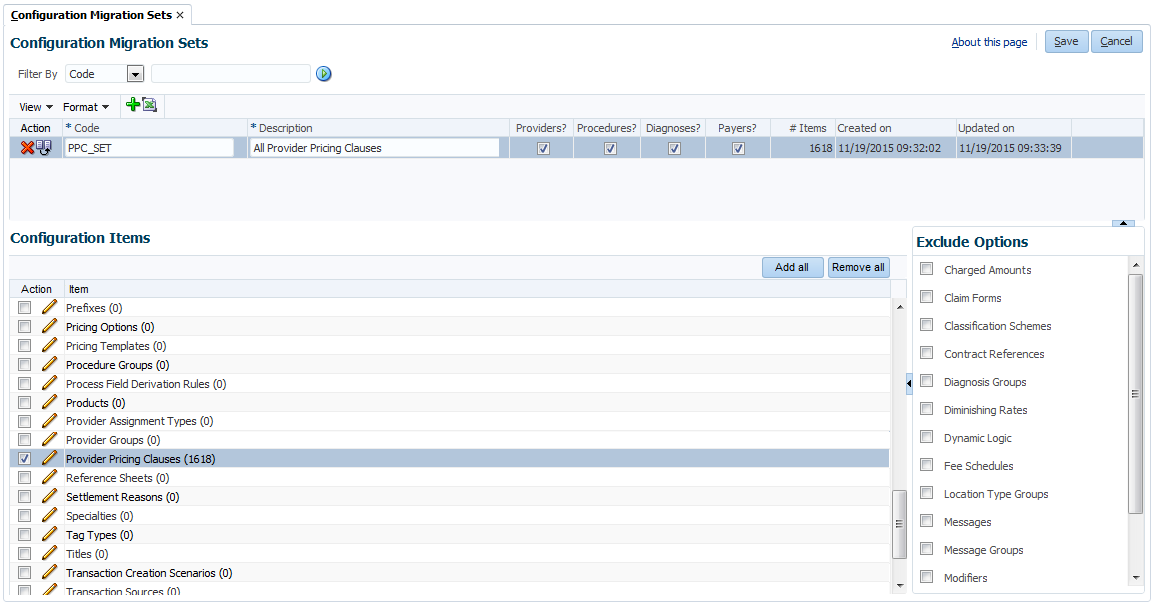Image resolution: width=1155 pixels, height=605 pixels.
Task: Edit pencil for Provider Assignment Types
Action: click(49, 421)
